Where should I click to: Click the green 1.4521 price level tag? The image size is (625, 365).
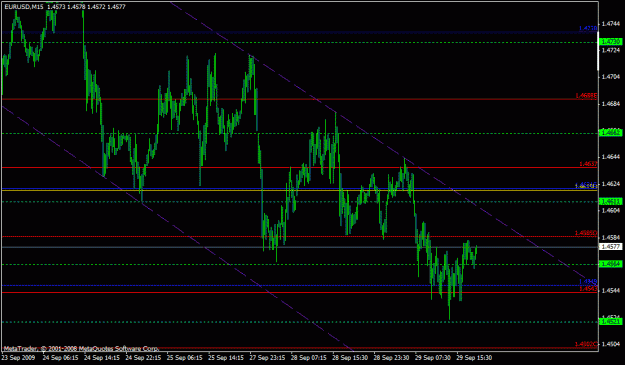pos(610,322)
